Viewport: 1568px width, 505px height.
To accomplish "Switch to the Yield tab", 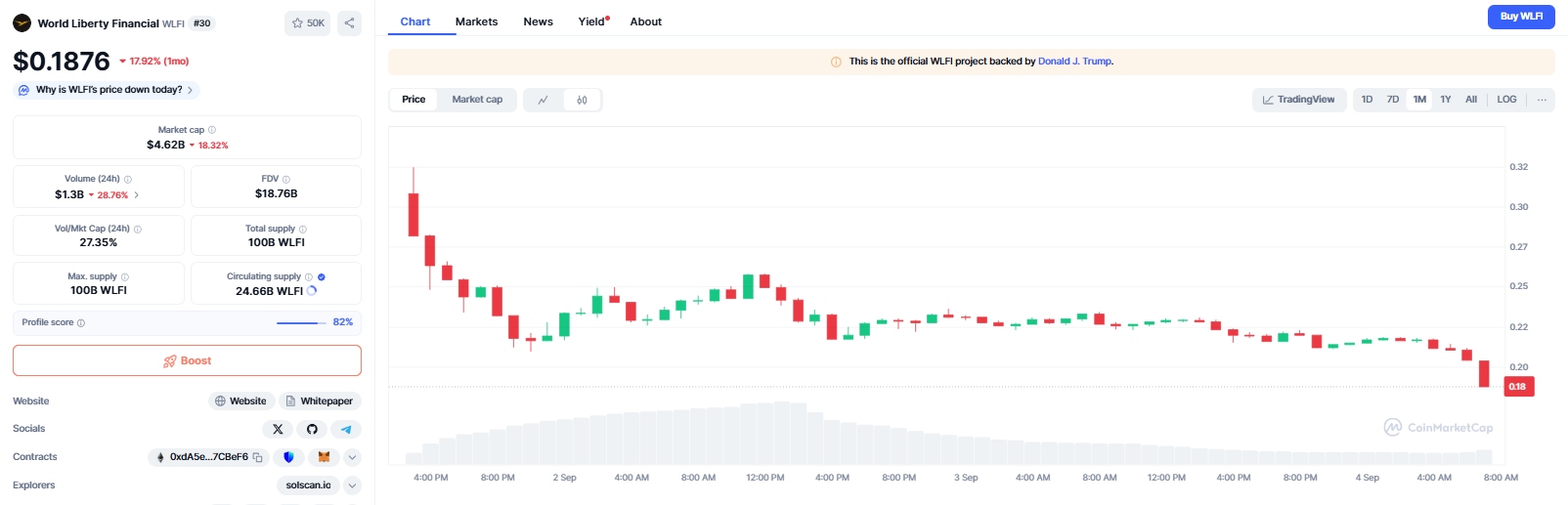I will point(592,21).
